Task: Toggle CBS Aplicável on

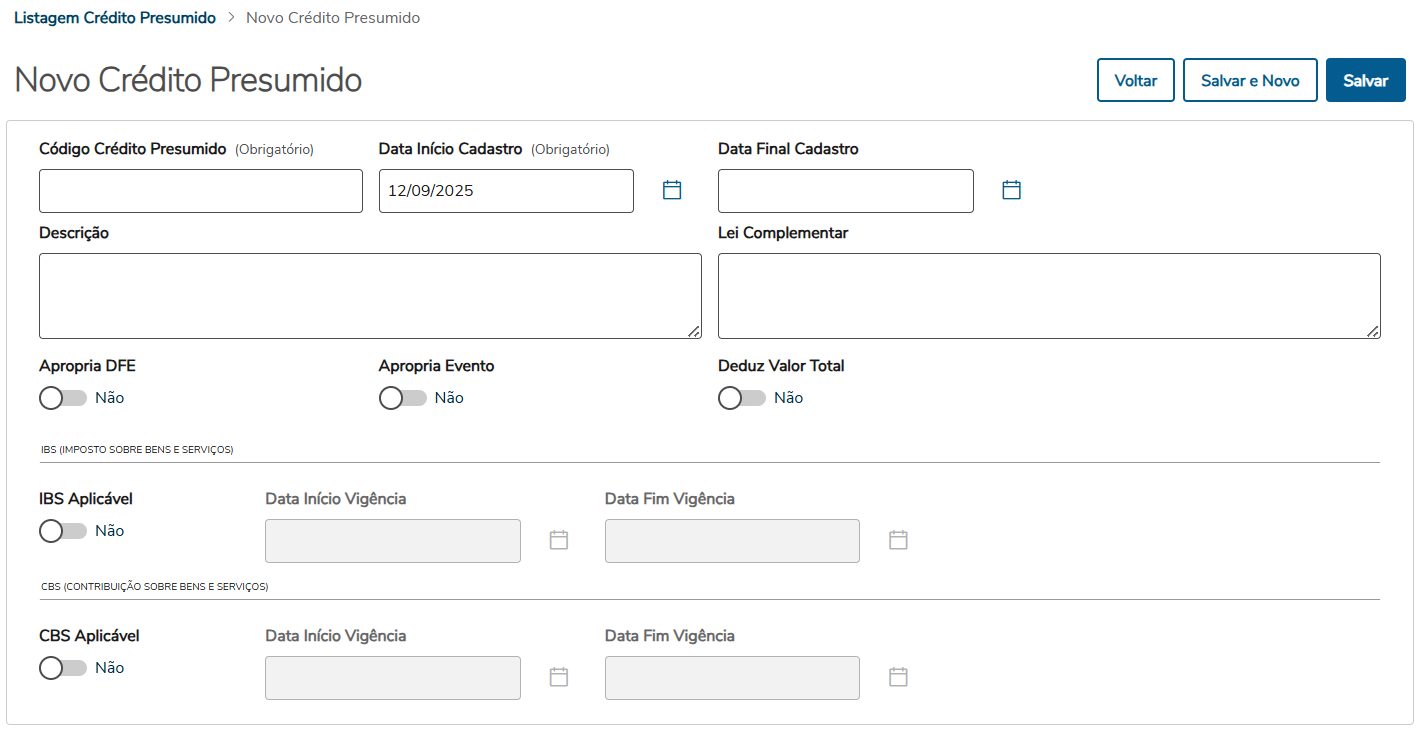Action: click(x=63, y=668)
